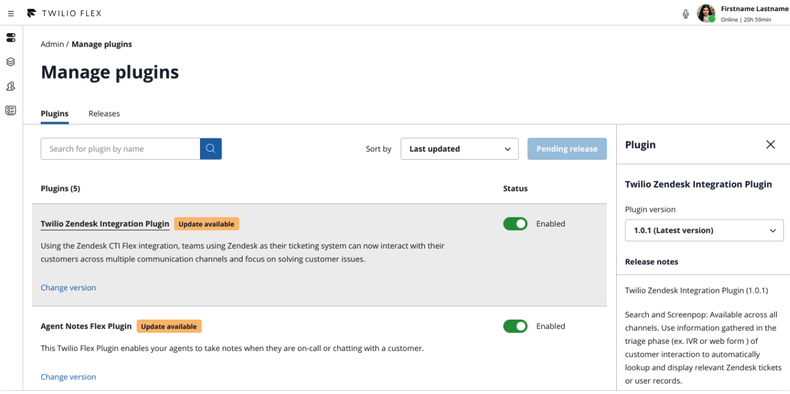Click Change version under Zendesk plugin
This screenshot has height=394, width=790.
68,288
